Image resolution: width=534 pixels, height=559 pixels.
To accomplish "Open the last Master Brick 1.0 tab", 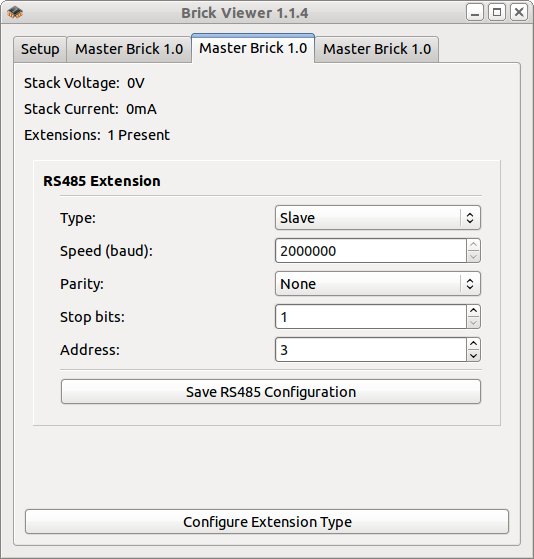I will tap(377, 49).
